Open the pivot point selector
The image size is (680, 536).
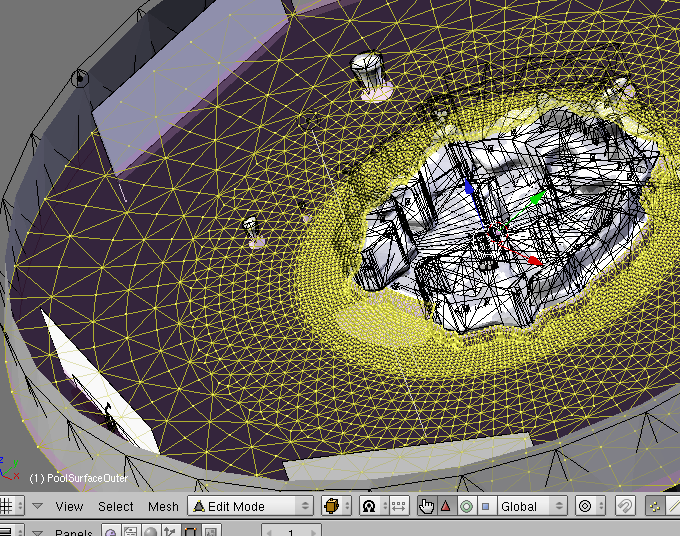(373, 506)
